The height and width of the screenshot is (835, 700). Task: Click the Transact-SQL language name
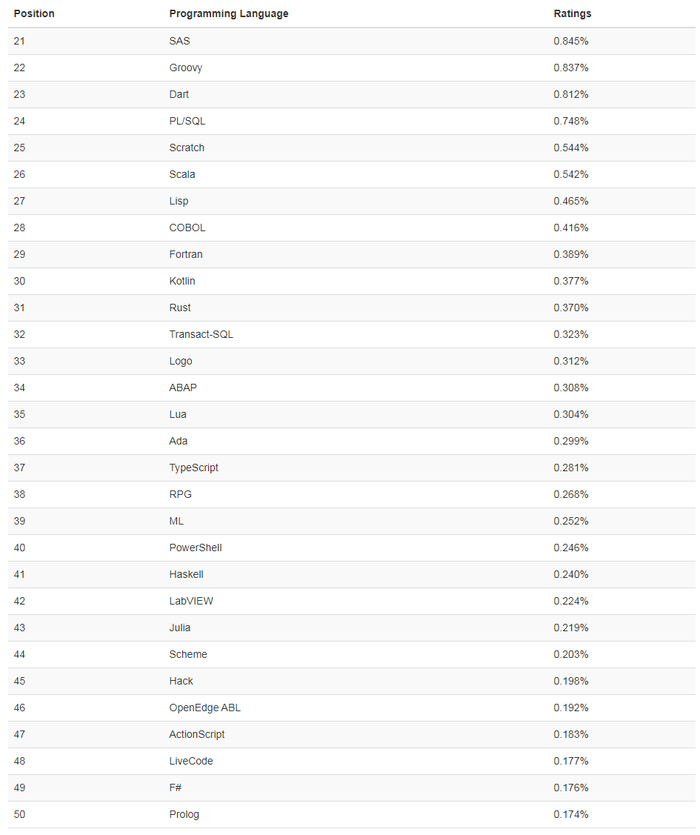tap(201, 334)
